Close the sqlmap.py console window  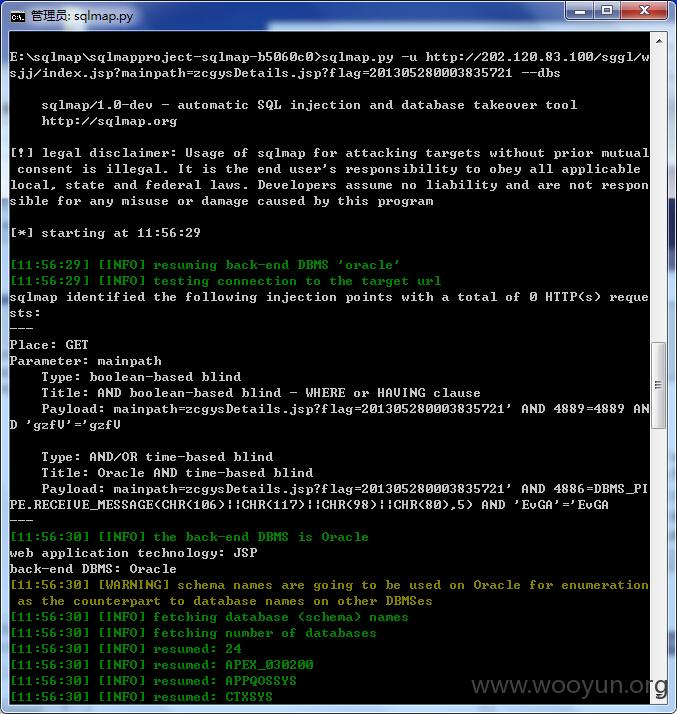pyautogui.click(x=644, y=10)
